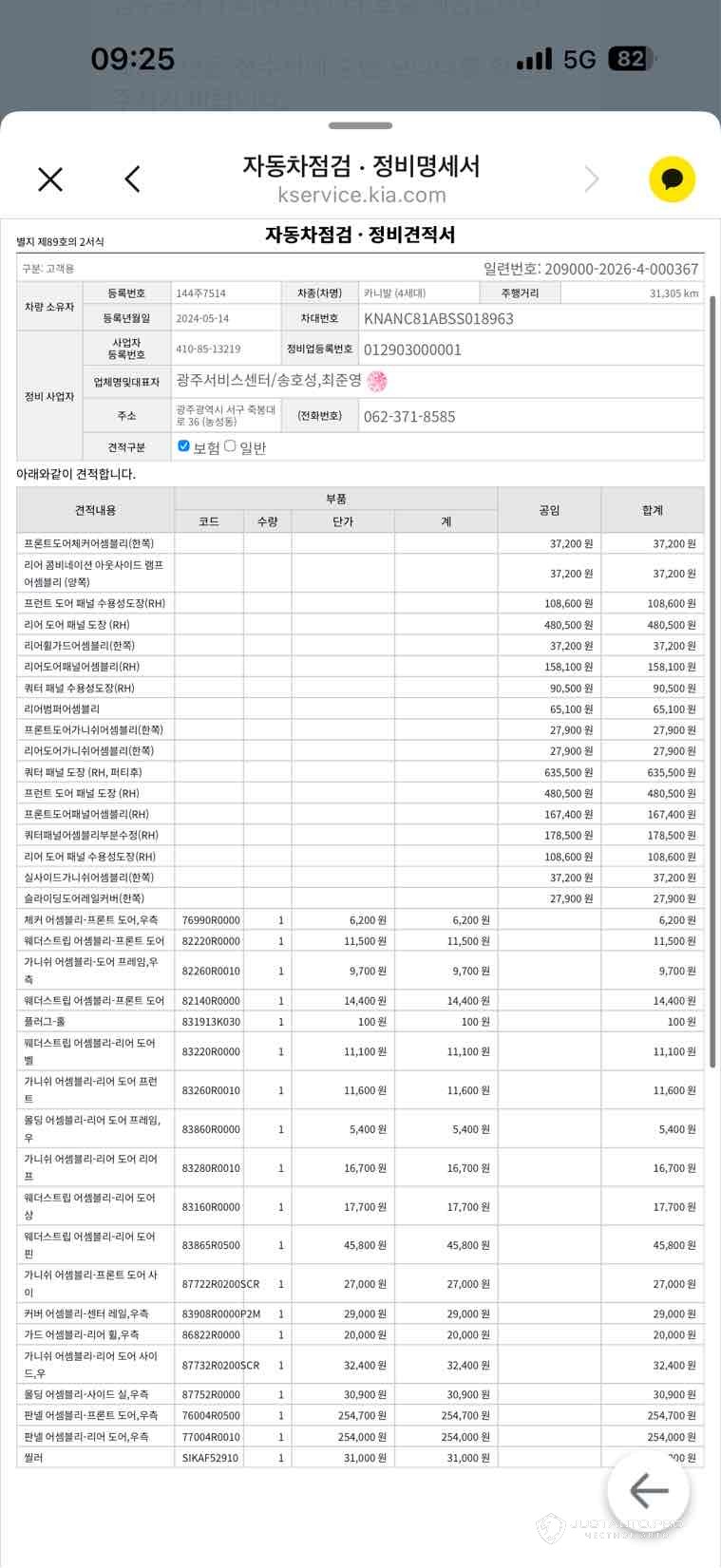Tap the sheet drag handle at top
Image resolution: width=721 pixels, height=1568 pixels.
tap(360, 125)
